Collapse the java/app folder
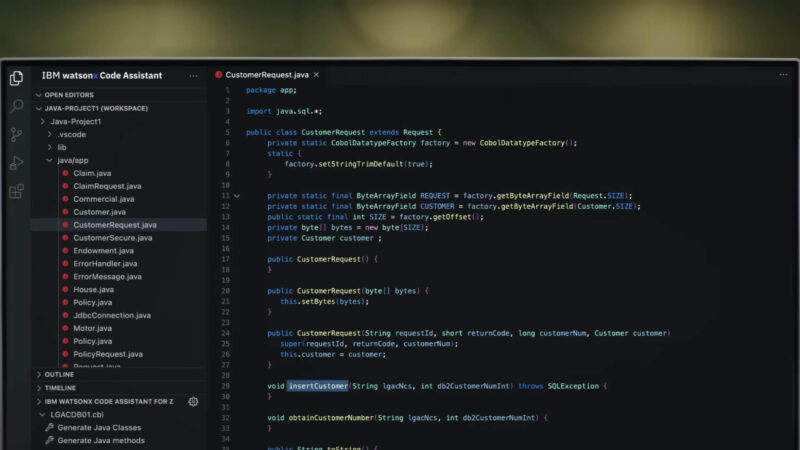This screenshot has width=800, height=450. [x=72, y=160]
